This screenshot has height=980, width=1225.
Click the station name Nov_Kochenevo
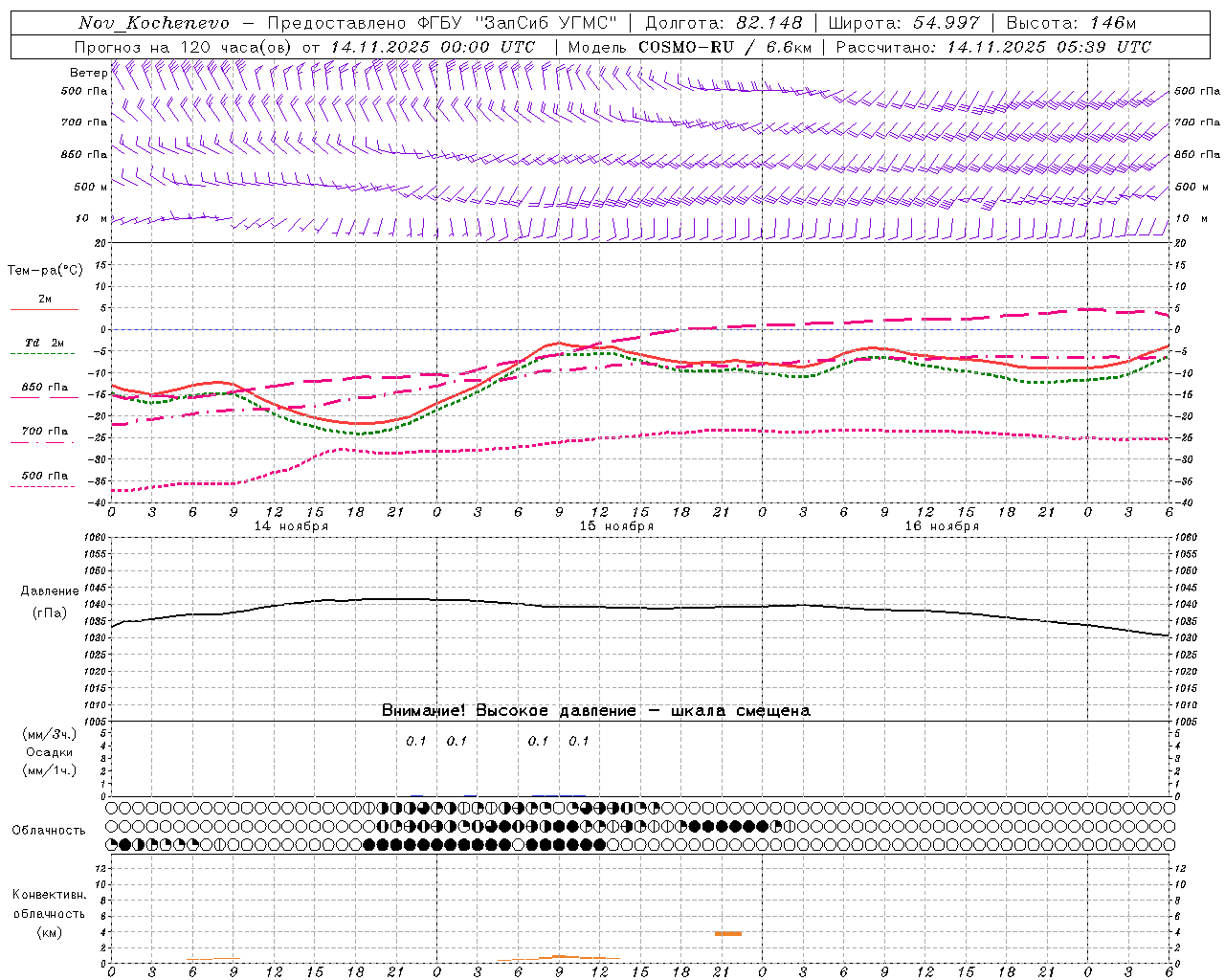pyautogui.click(x=154, y=23)
